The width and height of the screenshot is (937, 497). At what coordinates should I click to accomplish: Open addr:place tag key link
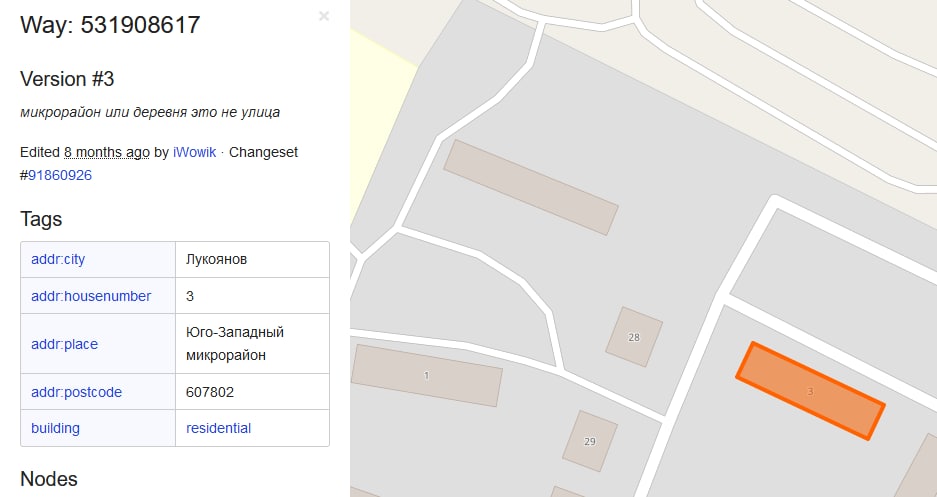pos(65,344)
